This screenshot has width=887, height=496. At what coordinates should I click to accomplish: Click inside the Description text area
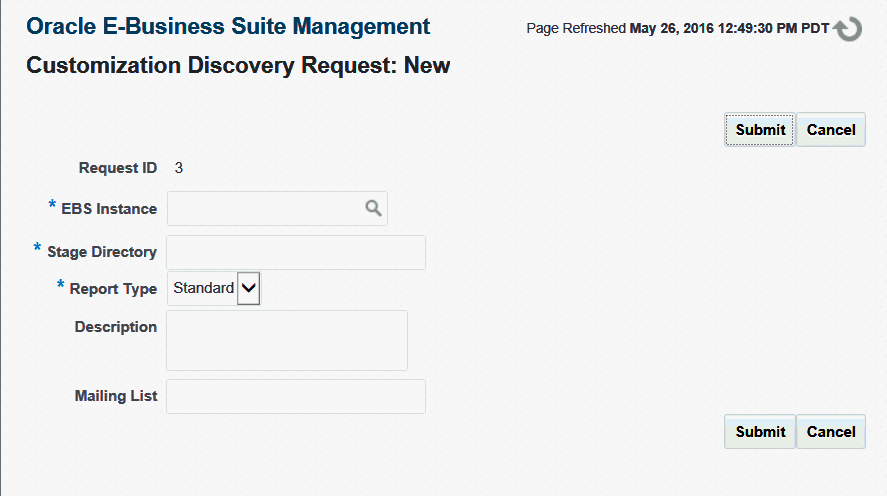(x=287, y=340)
